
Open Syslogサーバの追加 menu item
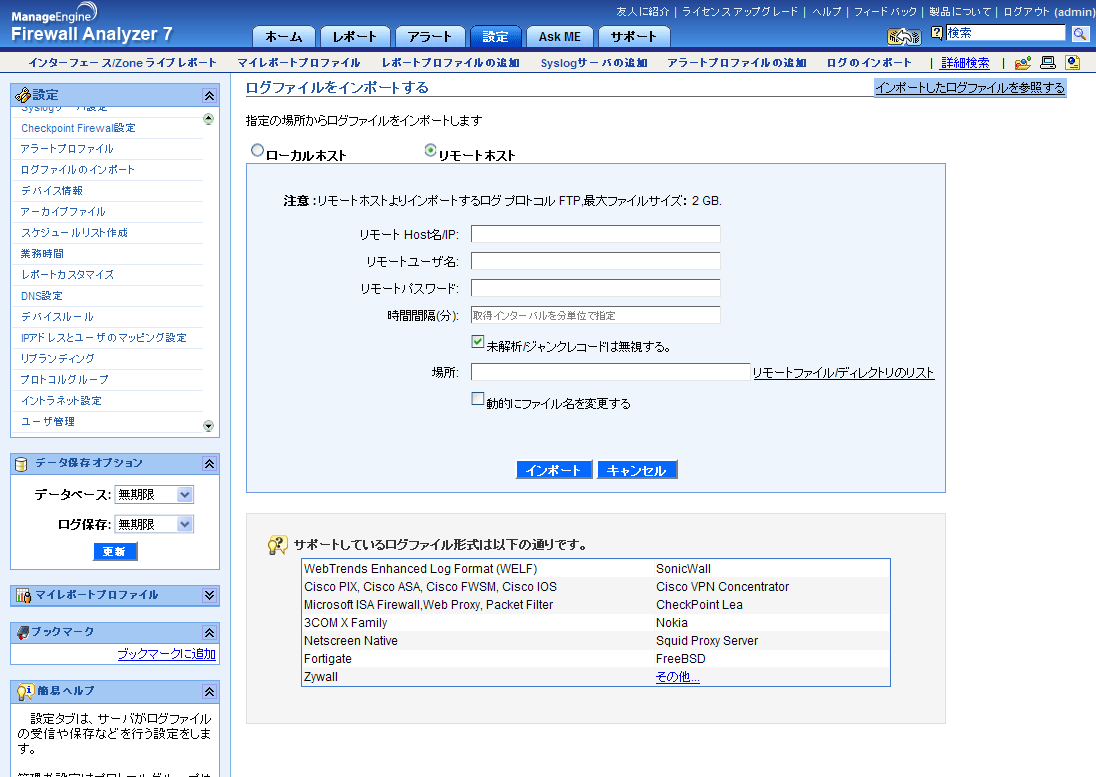(x=594, y=63)
